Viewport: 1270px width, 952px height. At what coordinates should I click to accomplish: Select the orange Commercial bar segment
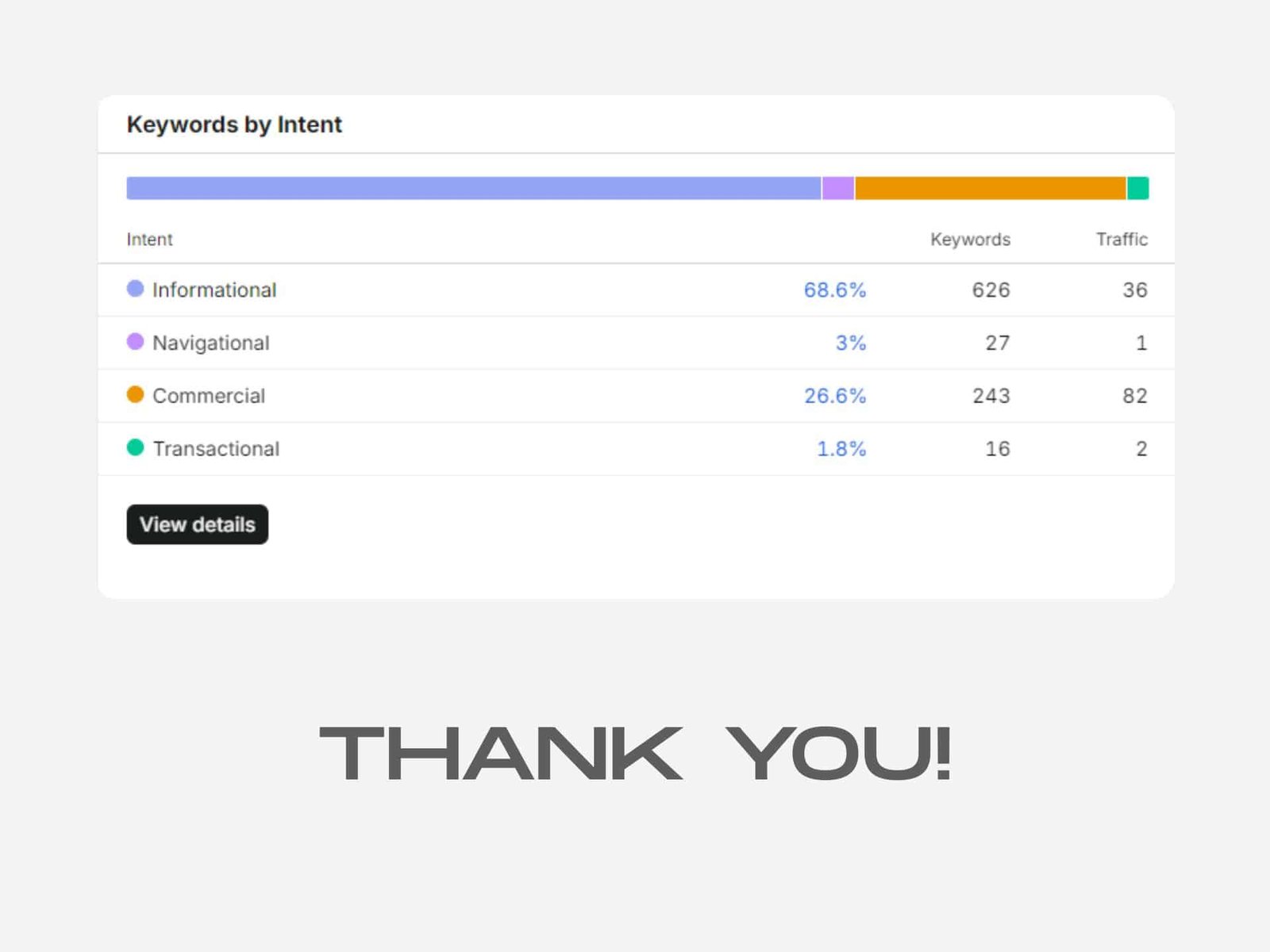click(x=991, y=188)
